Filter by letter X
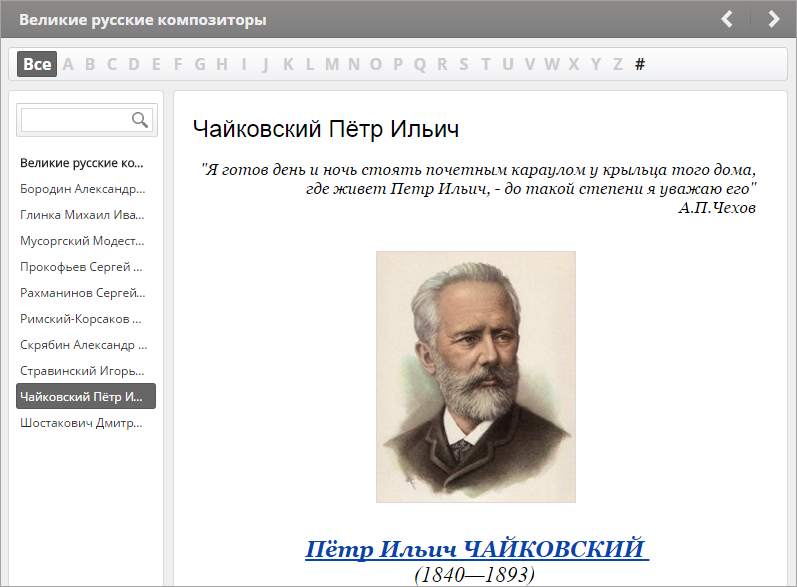 click(574, 64)
